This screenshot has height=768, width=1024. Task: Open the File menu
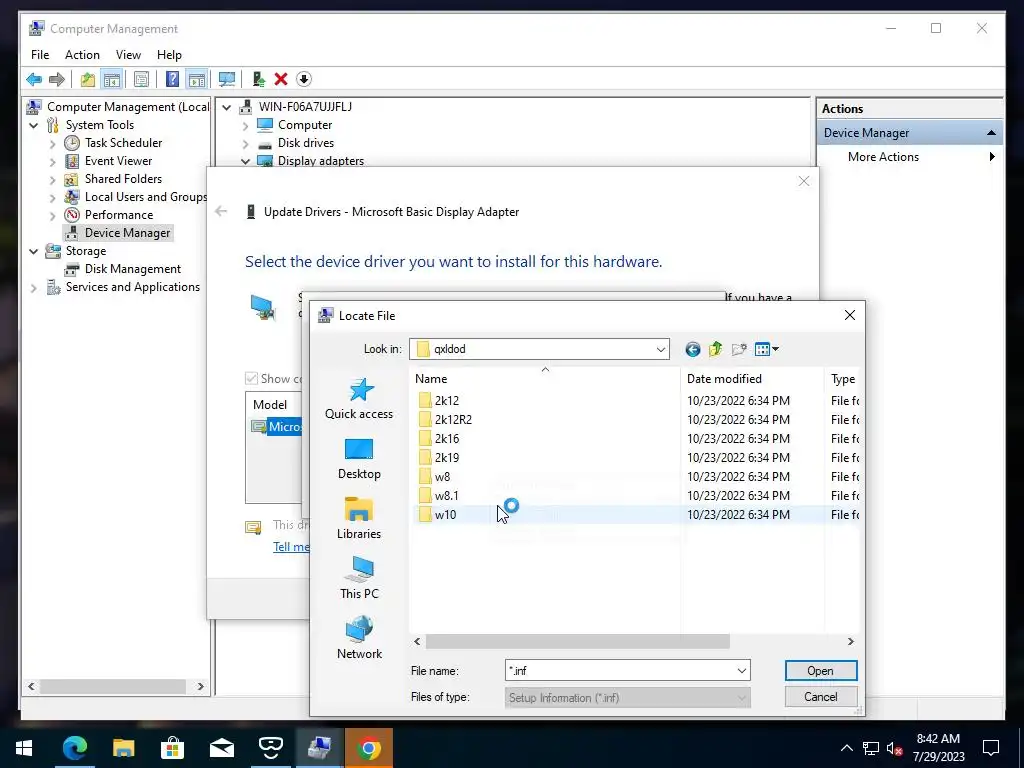40,55
